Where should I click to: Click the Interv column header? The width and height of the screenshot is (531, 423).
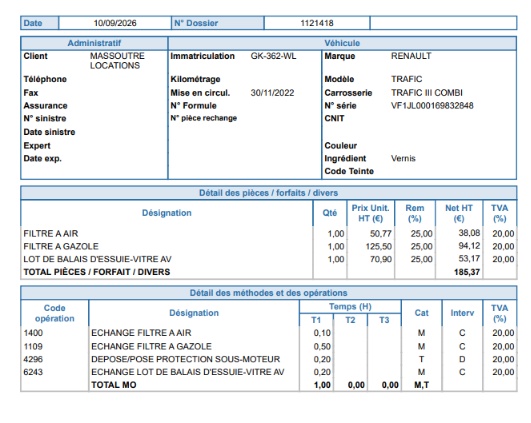pos(462,313)
